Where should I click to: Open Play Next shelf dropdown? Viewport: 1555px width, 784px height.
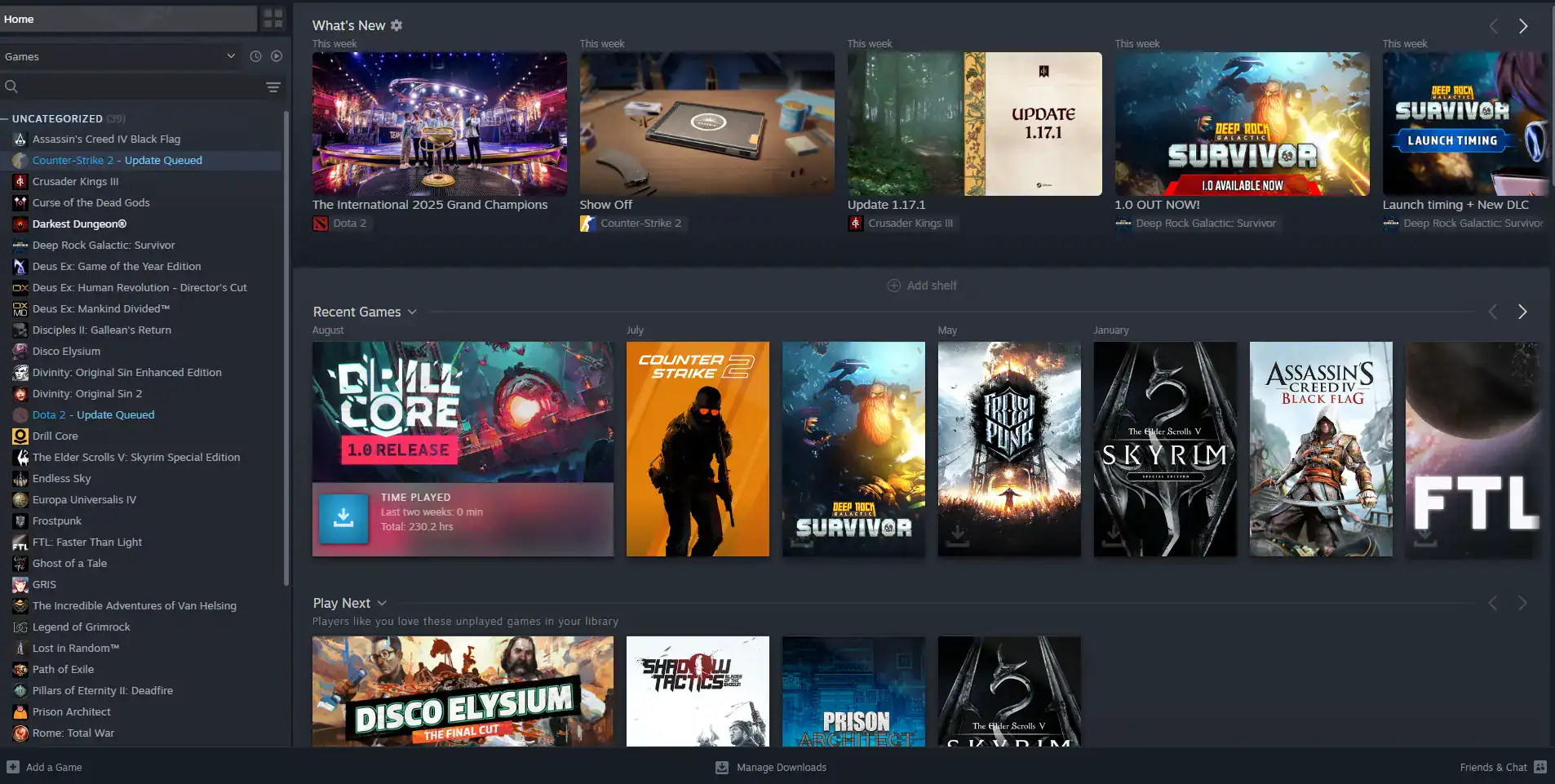pos(382,603)
